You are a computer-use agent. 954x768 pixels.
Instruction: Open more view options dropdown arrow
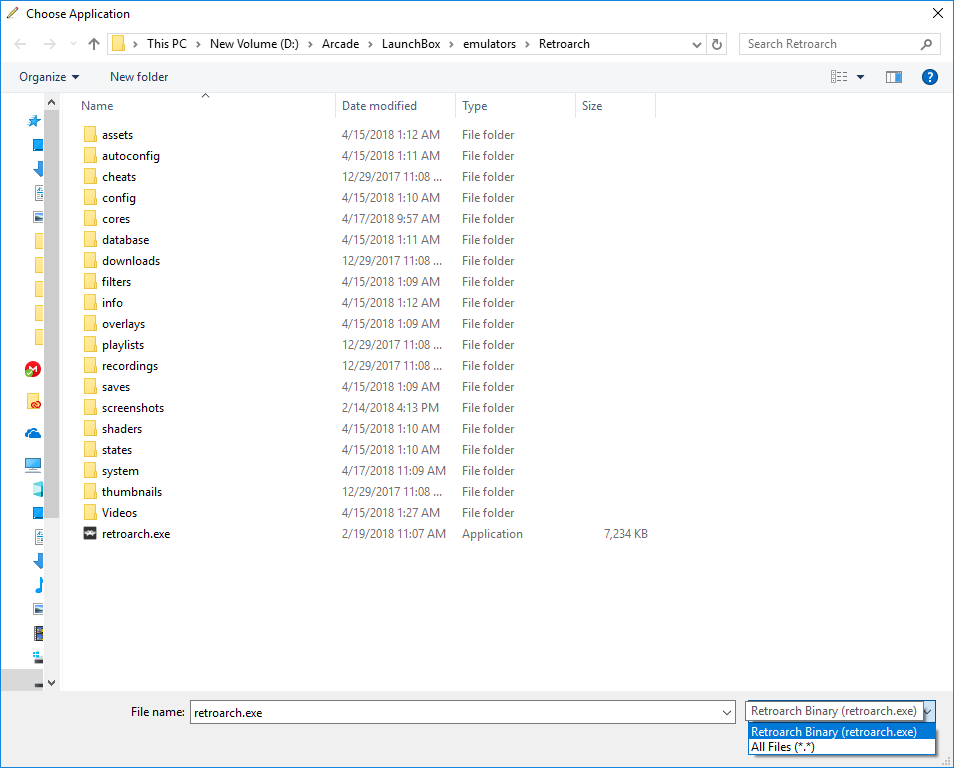tap(860, 77)
